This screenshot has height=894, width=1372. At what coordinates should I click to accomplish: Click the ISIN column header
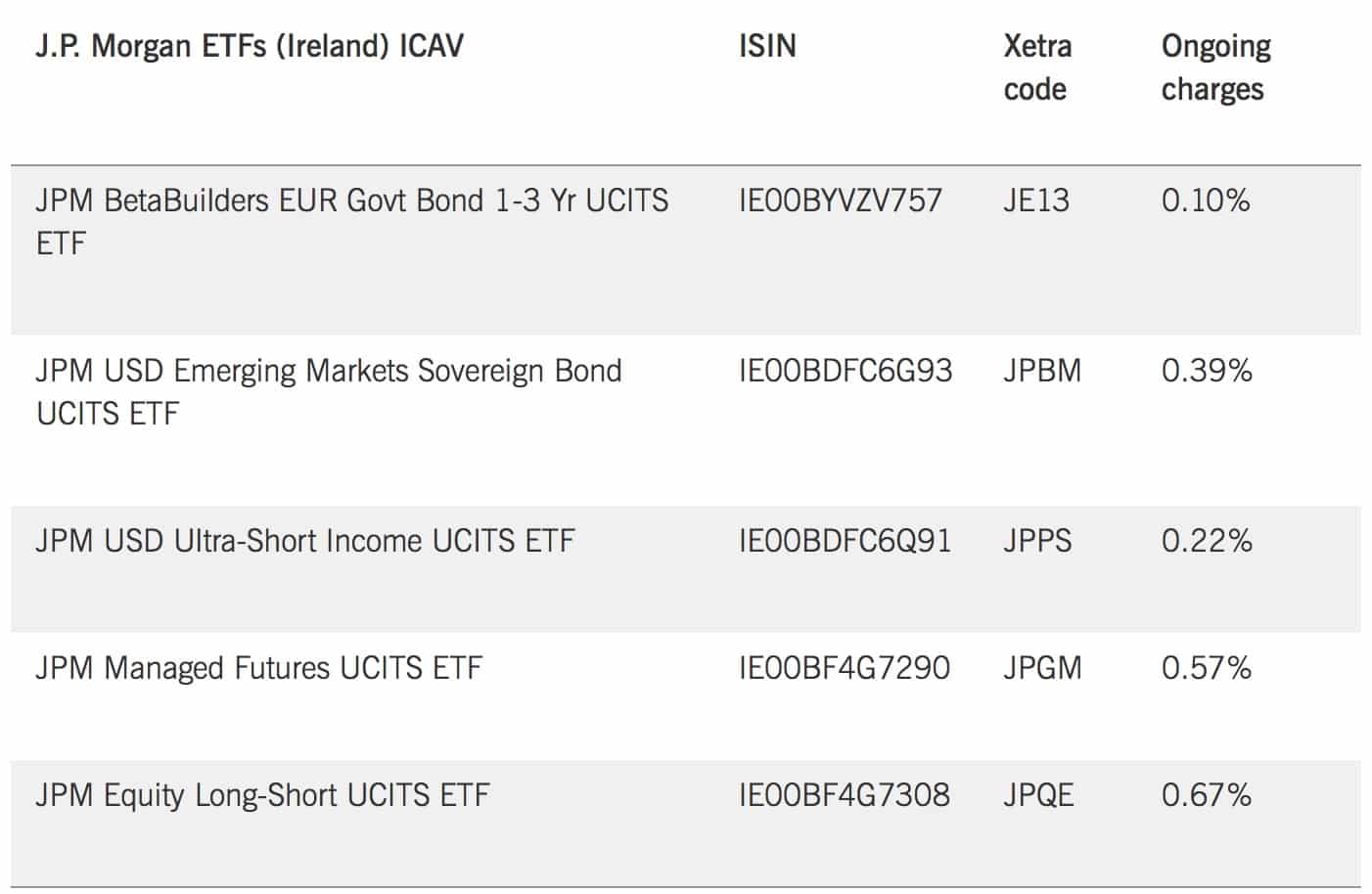[767, 46]
